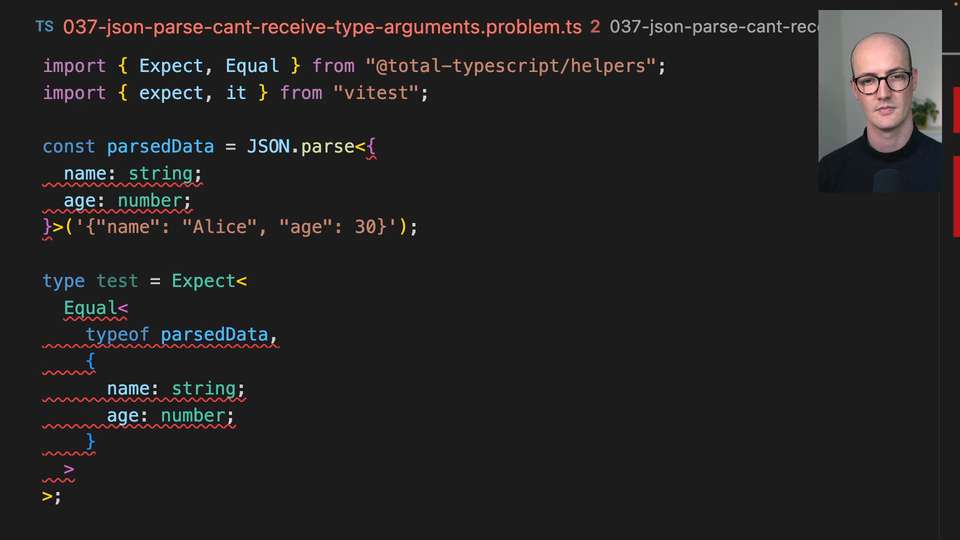This screenshot has height=540, width=960.
Task: Click the '{"name": "Alice", "age": 30}' string argument
Action: pos(236,227)
